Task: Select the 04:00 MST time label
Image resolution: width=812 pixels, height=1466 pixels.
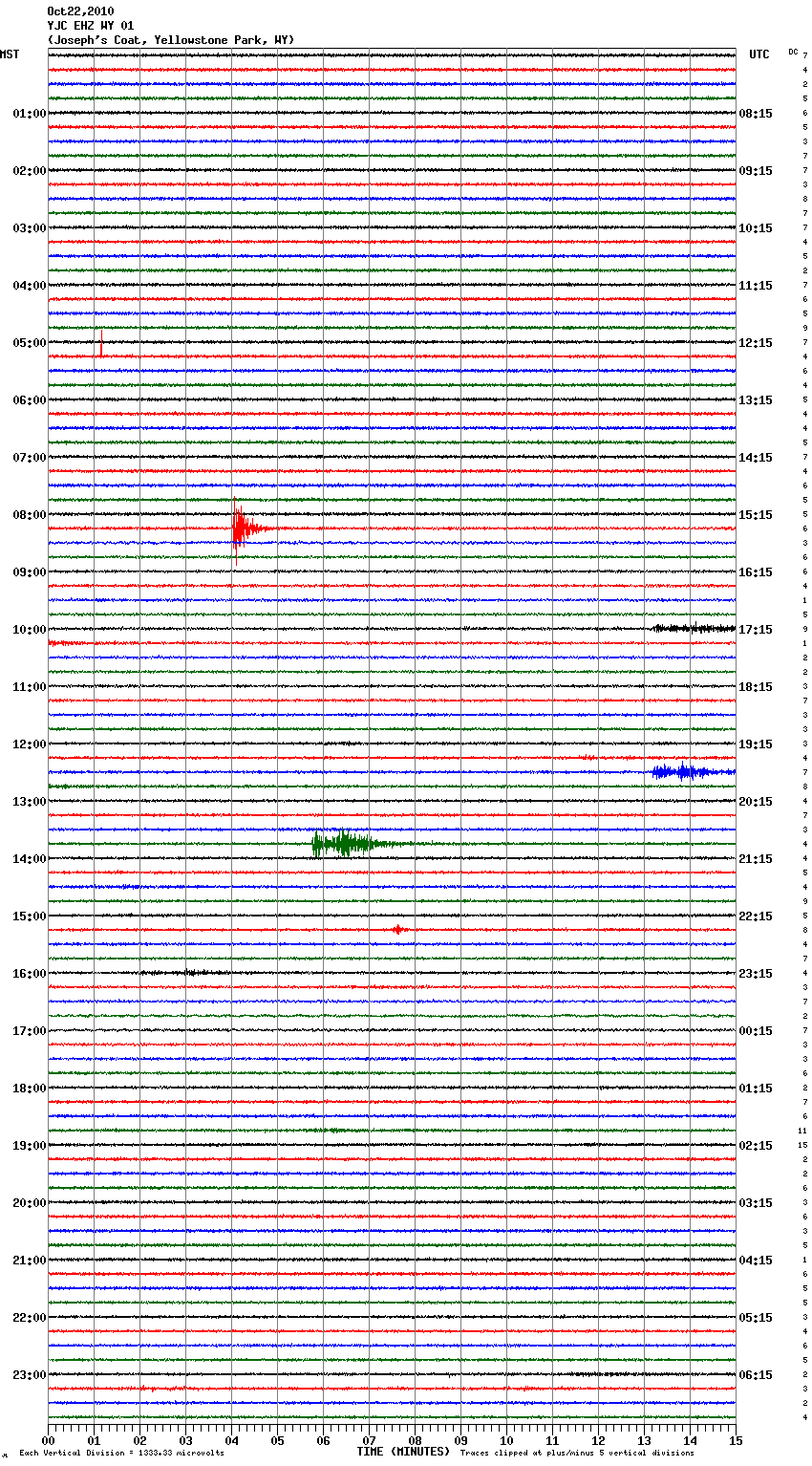Action: point(29,286)
